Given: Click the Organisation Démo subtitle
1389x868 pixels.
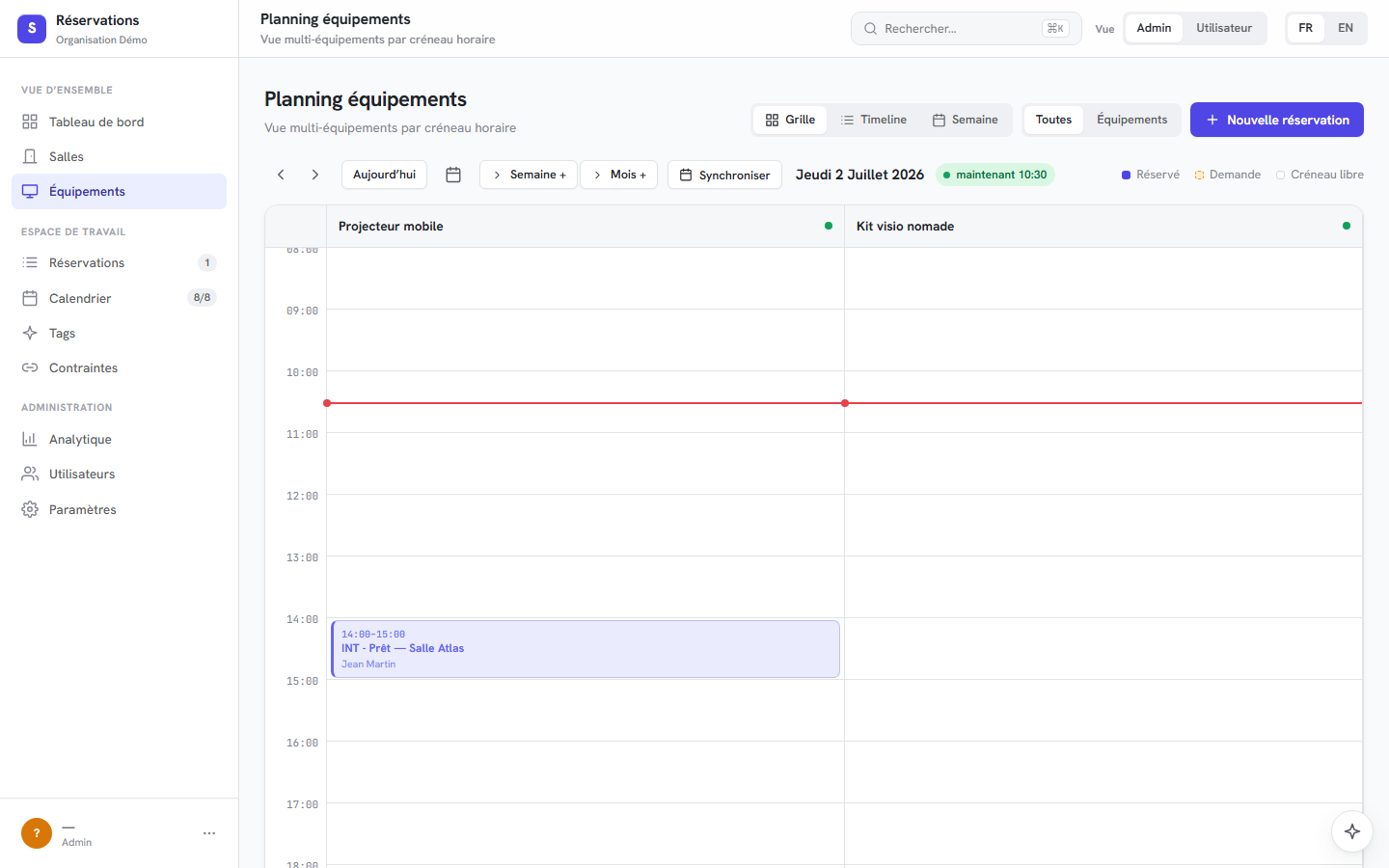Looking at the screenshot, I should (101, 40).
